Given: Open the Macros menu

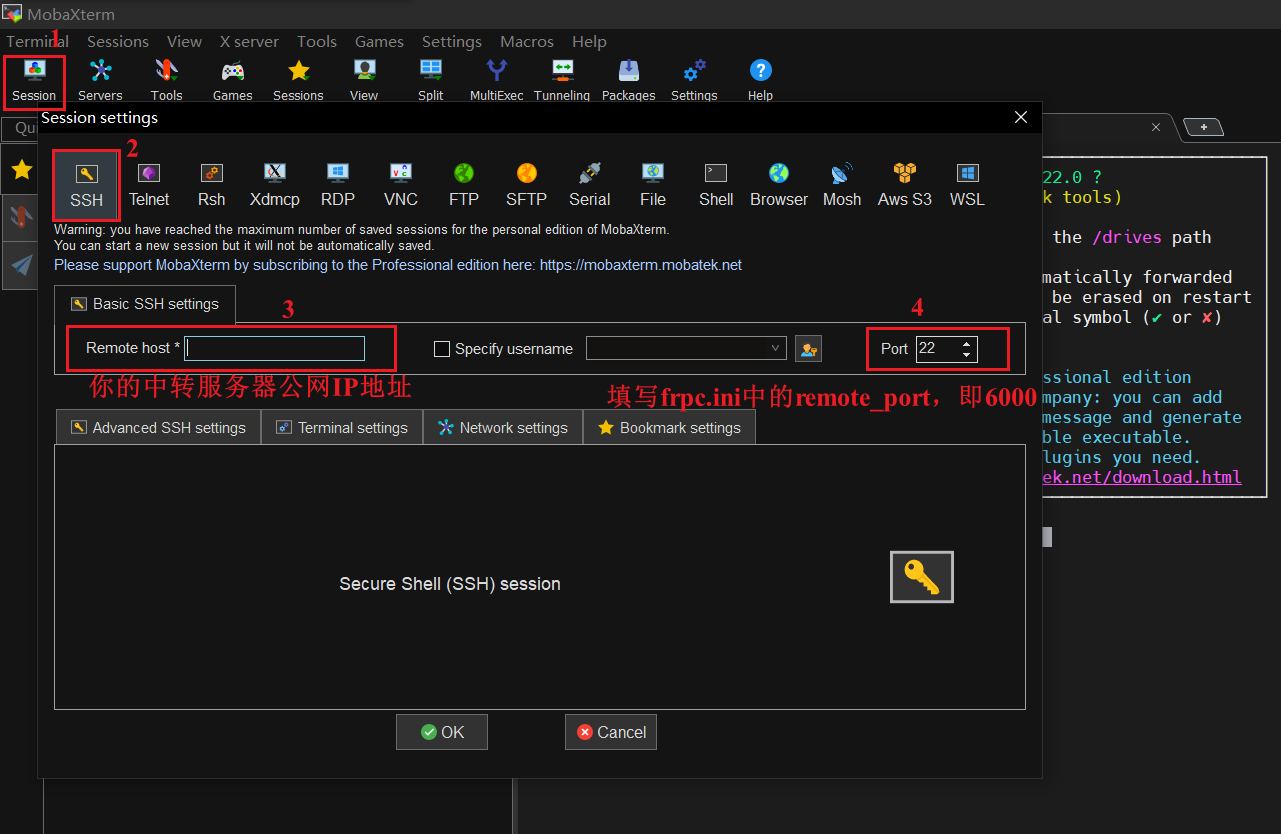Looking at the screenshot, I should (527, 41).
